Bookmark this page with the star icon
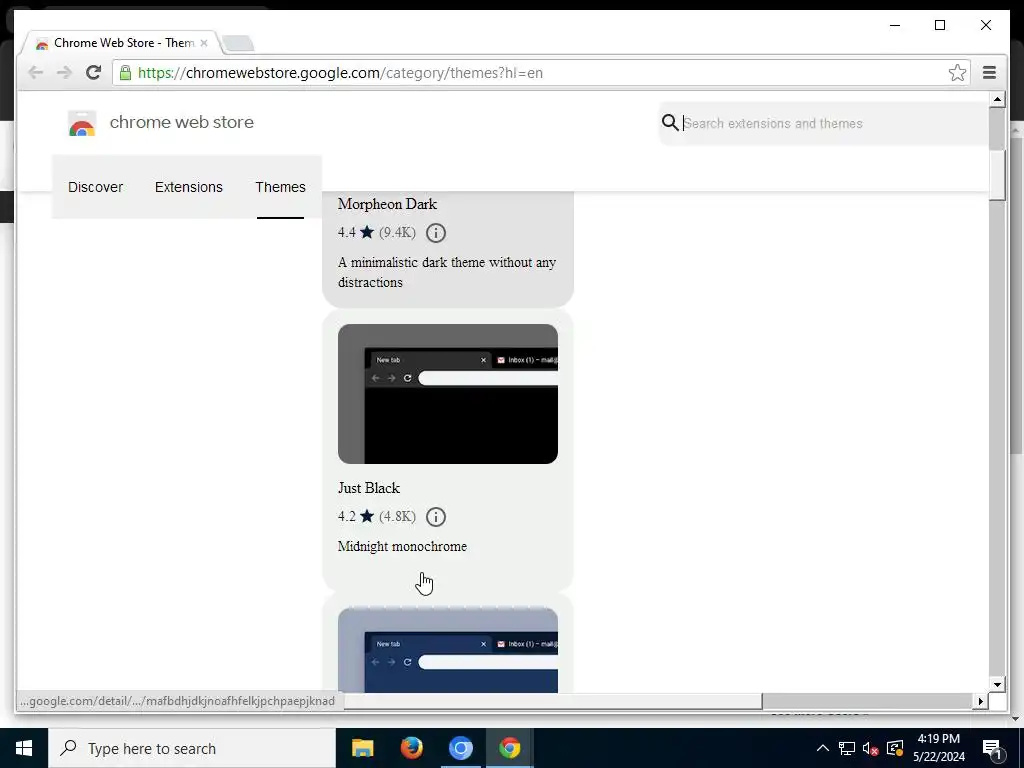 957,72
